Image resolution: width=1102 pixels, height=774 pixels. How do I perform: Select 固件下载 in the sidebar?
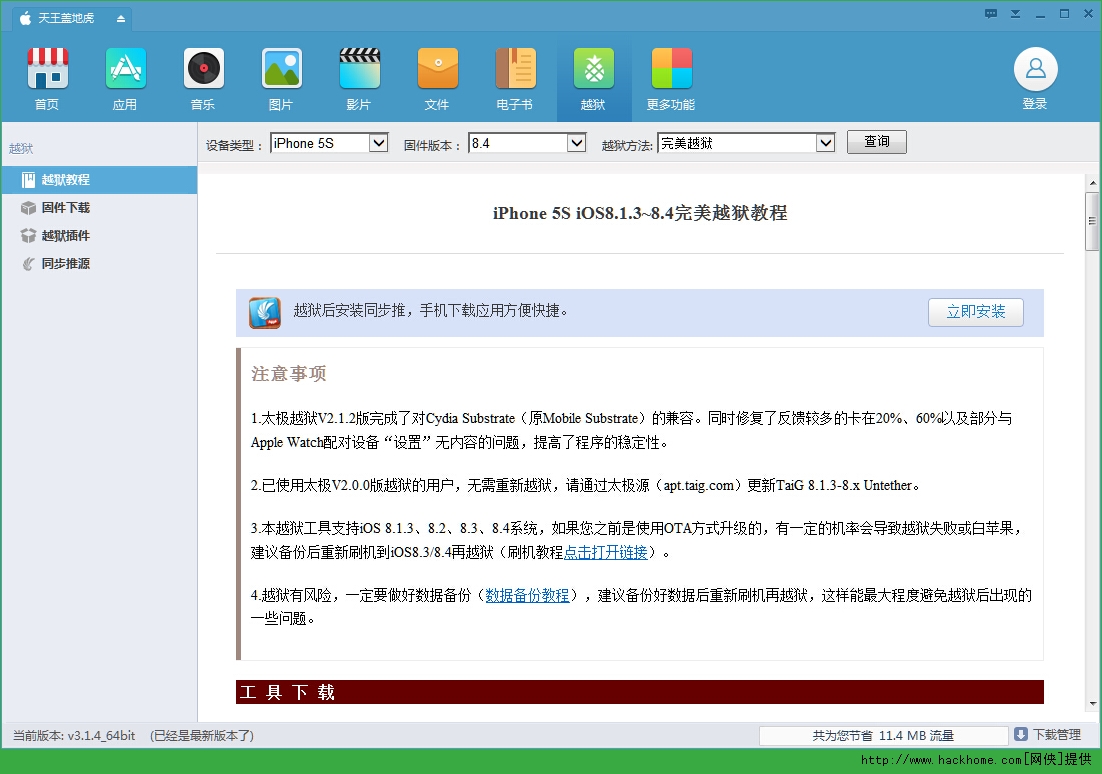click(x=65, y=208)
